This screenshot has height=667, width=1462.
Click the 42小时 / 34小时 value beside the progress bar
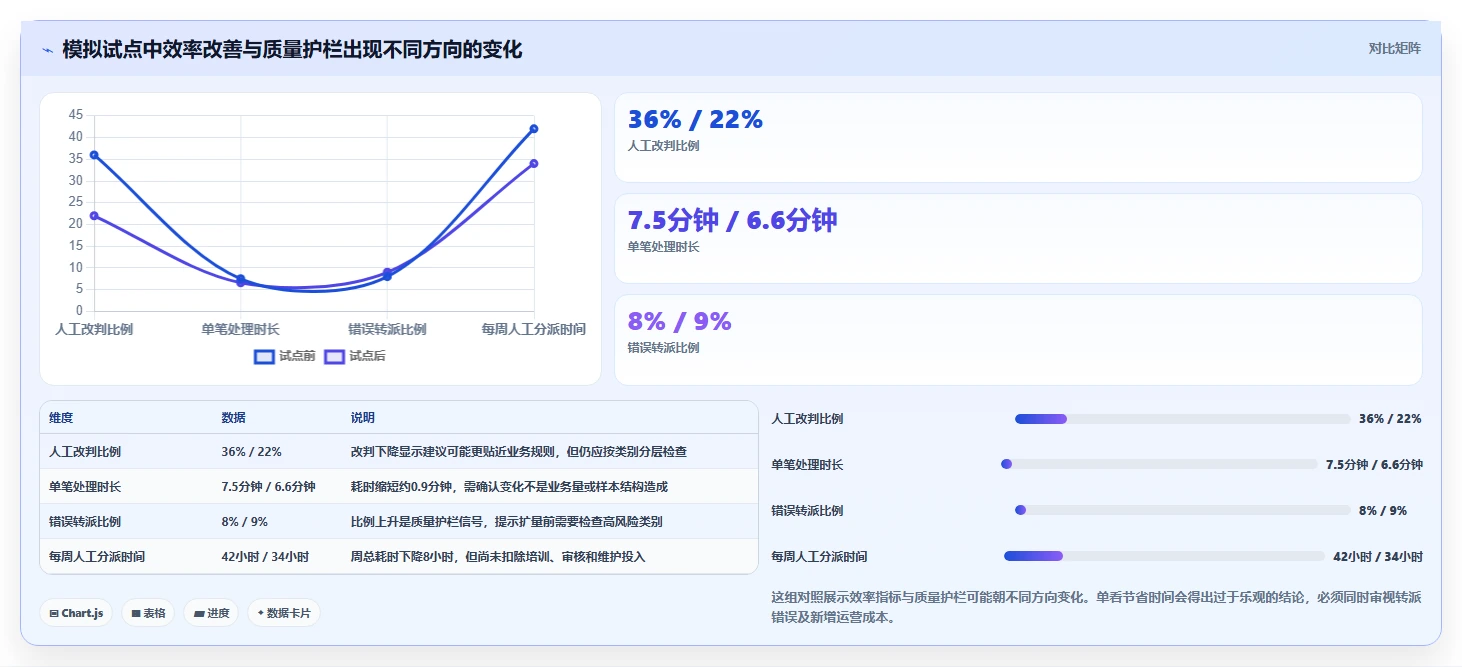(1378, 557)
